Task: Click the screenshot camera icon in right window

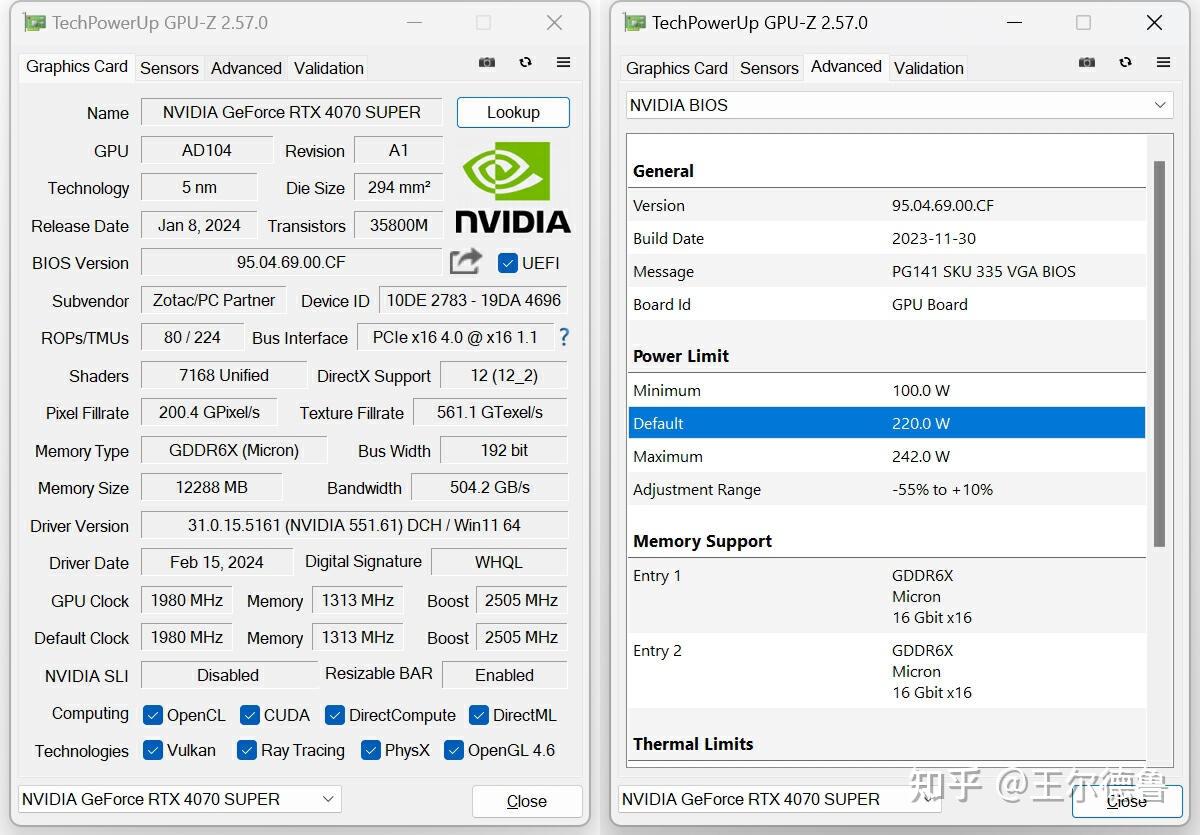Action: click(x=1087, y=62)
